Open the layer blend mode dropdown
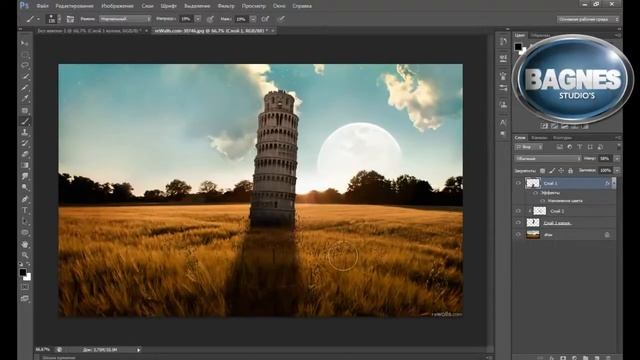The width and height of the screenshot is (640, 360). (x=548, y=158)
